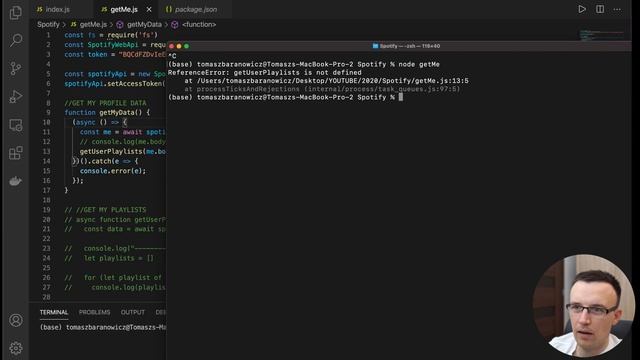
Task: Close the Spotify terminal window
Action: pyautogui.click(x=171, y=46)
